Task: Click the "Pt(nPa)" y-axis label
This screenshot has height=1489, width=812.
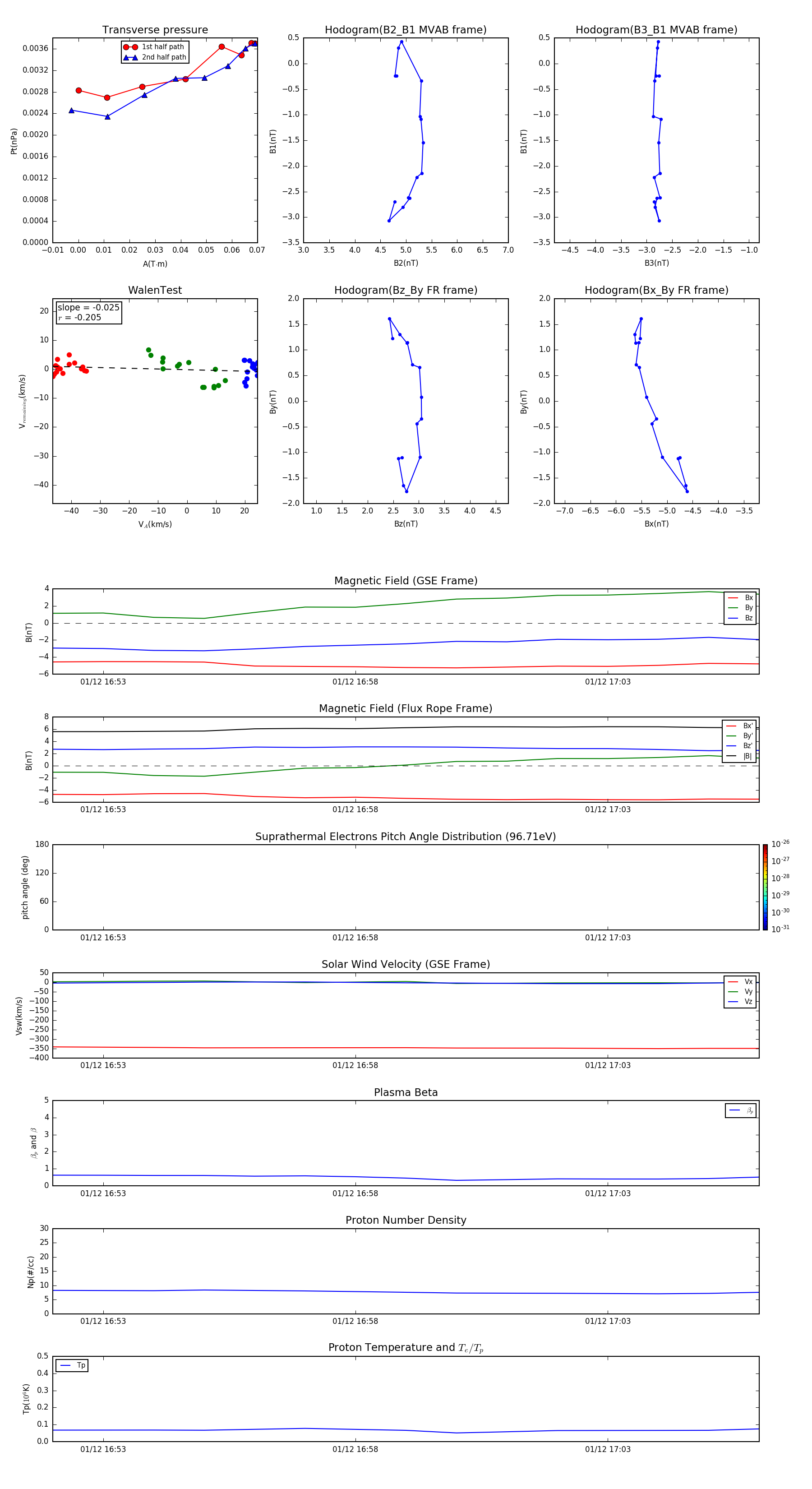Action: 14,140
